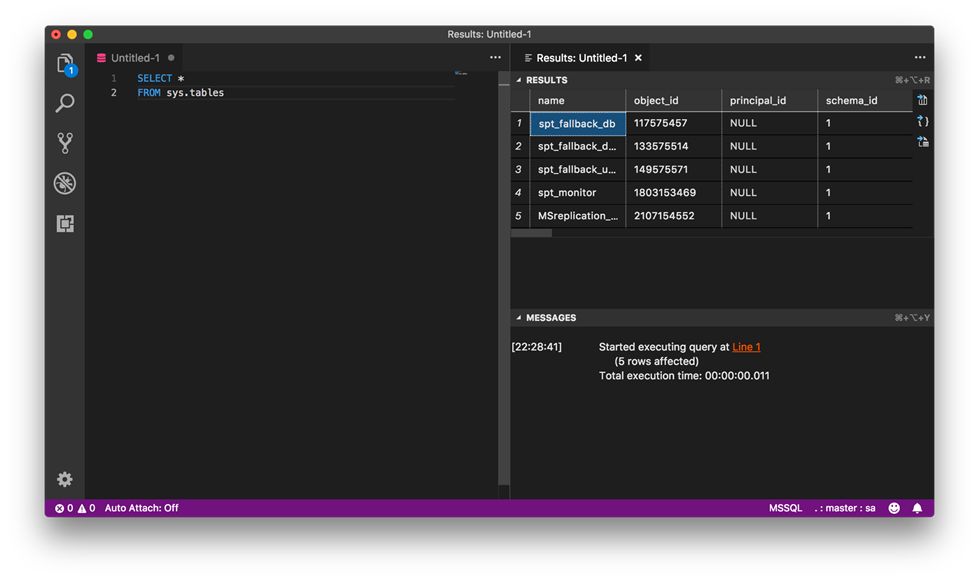Change the MSSQL language mode
Screen dimensions: 979x581
click(785, 508)
